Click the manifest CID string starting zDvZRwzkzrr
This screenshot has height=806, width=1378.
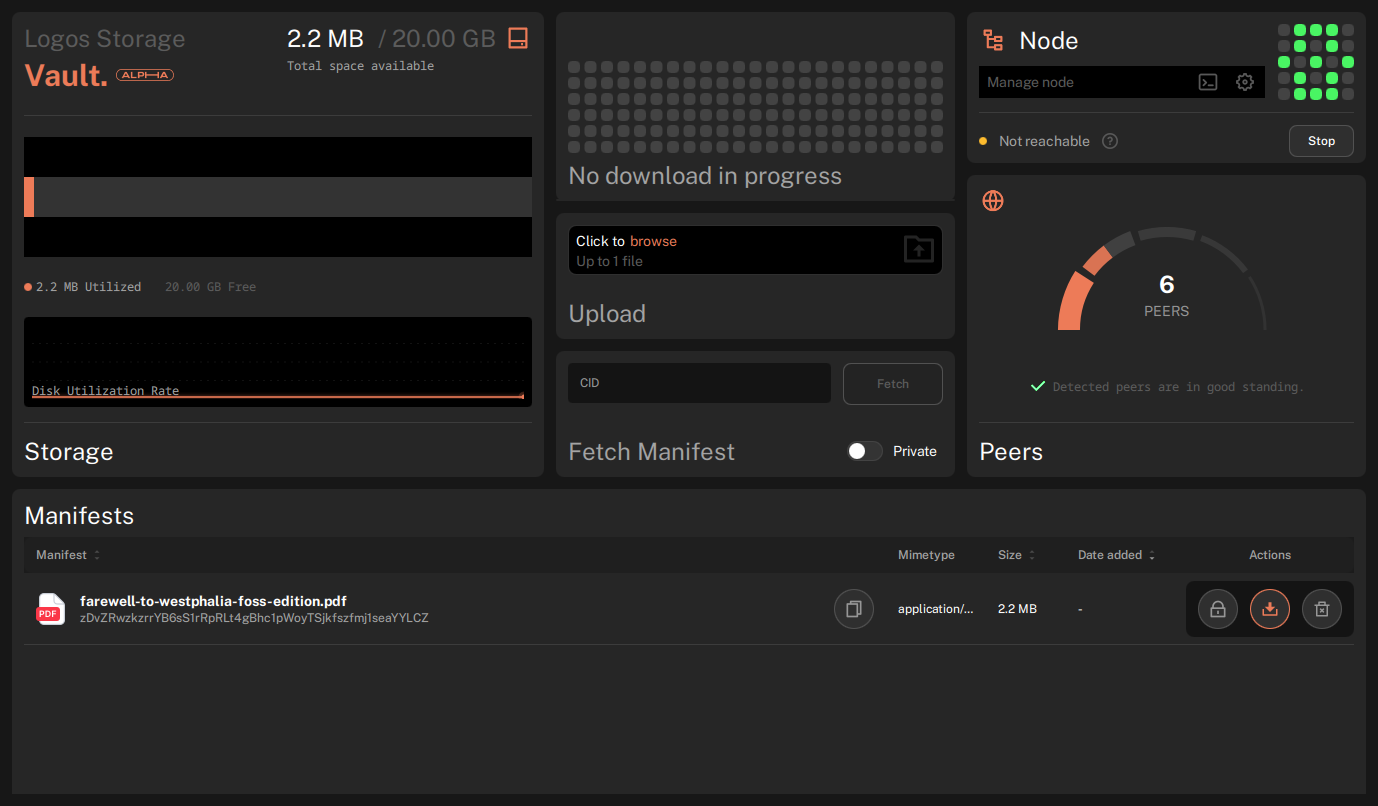[254, 618]
